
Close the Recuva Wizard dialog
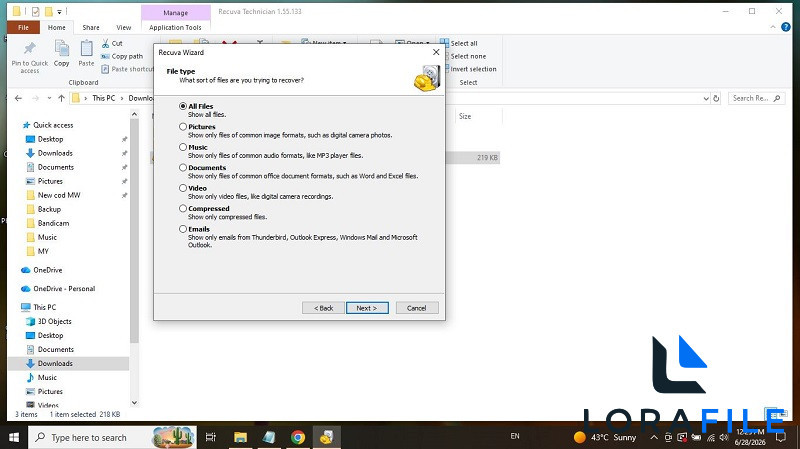(x=436, y=52)
